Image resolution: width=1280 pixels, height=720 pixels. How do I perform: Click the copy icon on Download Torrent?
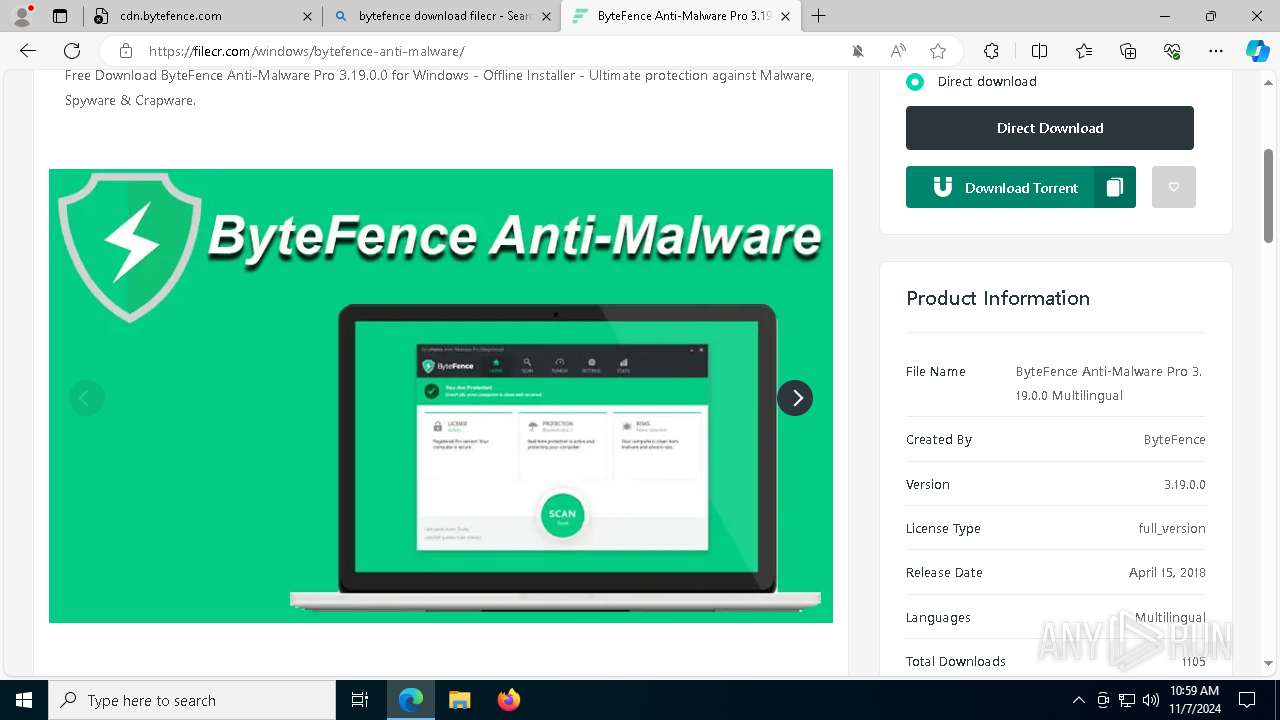1115,187
